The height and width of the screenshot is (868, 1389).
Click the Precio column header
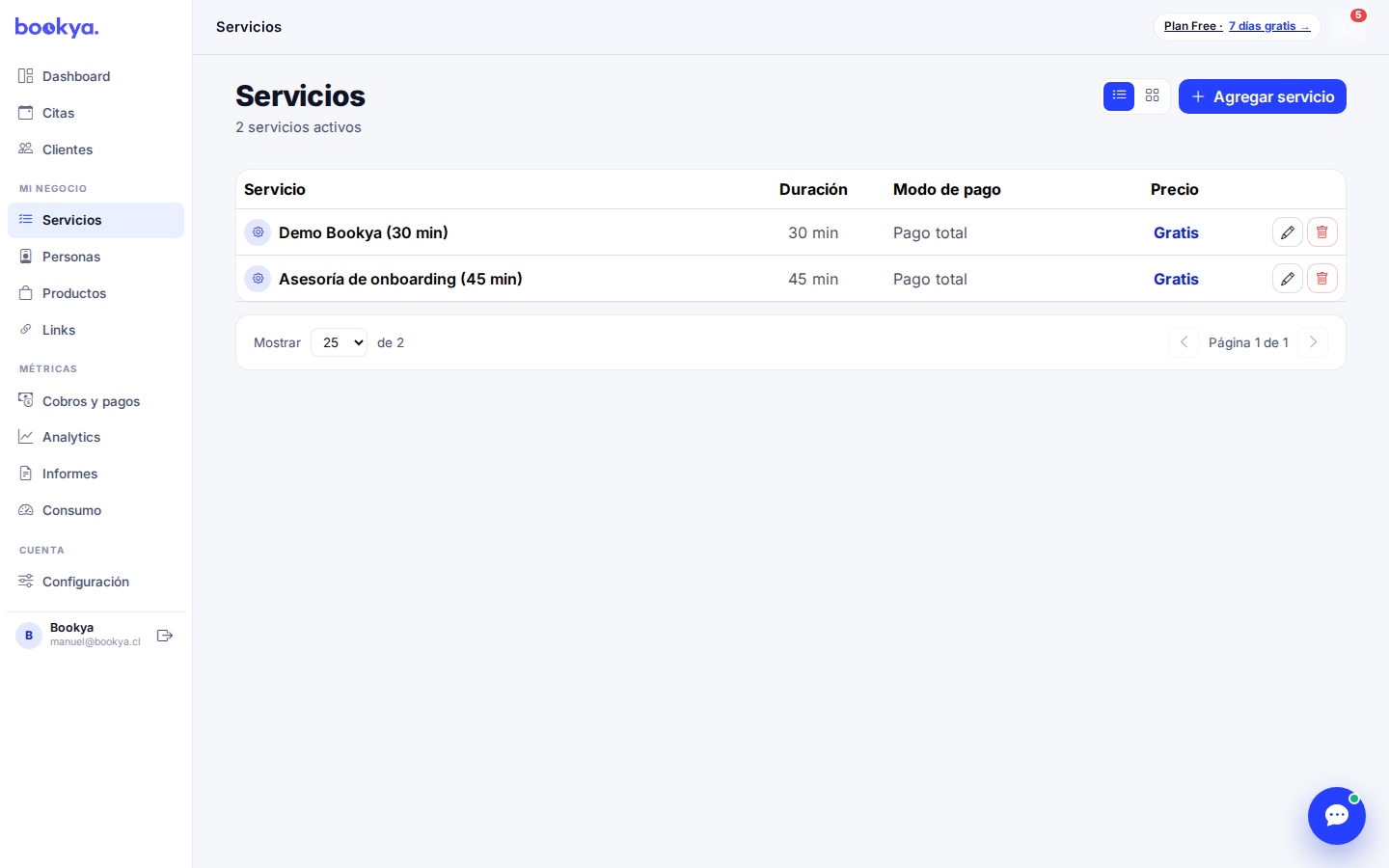click(1175, 189)
